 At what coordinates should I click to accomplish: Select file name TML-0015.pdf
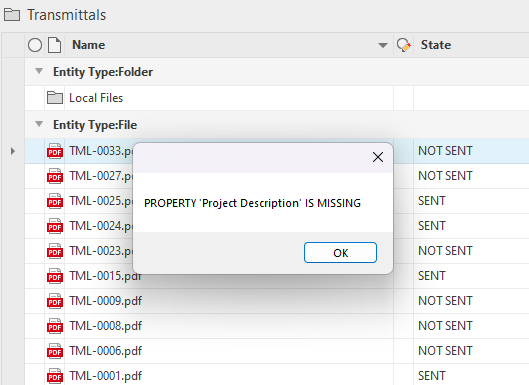coord(106,276)
